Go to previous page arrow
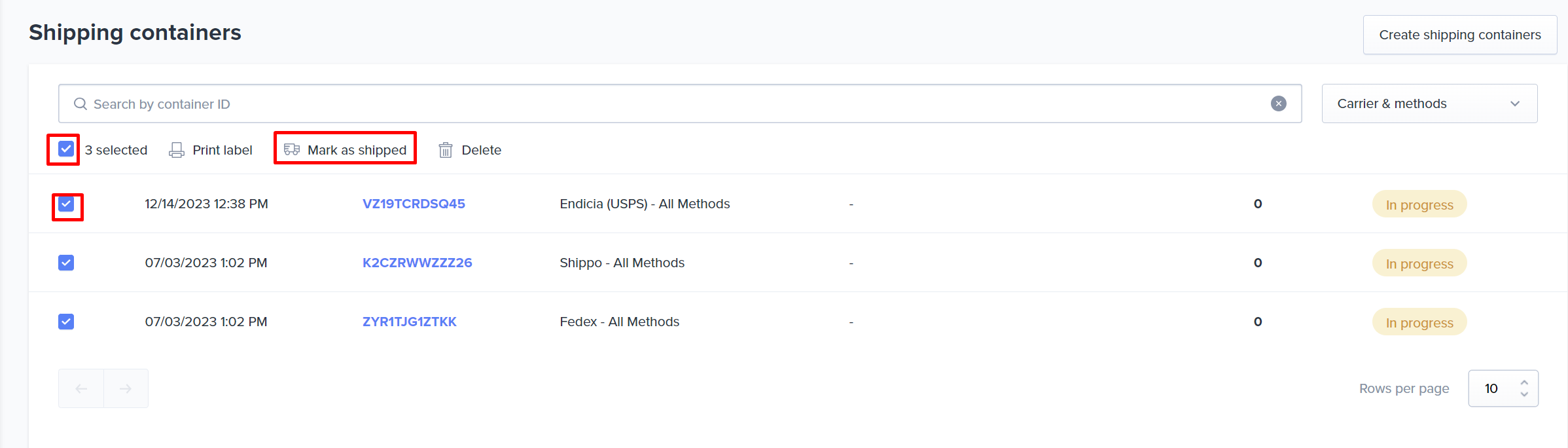 [x=81, y=388]
